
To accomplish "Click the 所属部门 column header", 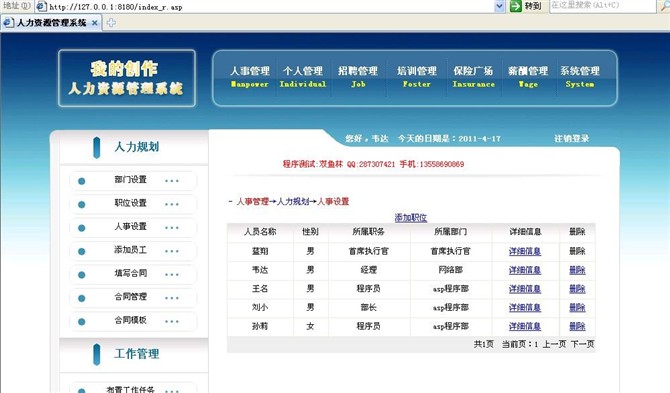I will [x=450, y=232].
